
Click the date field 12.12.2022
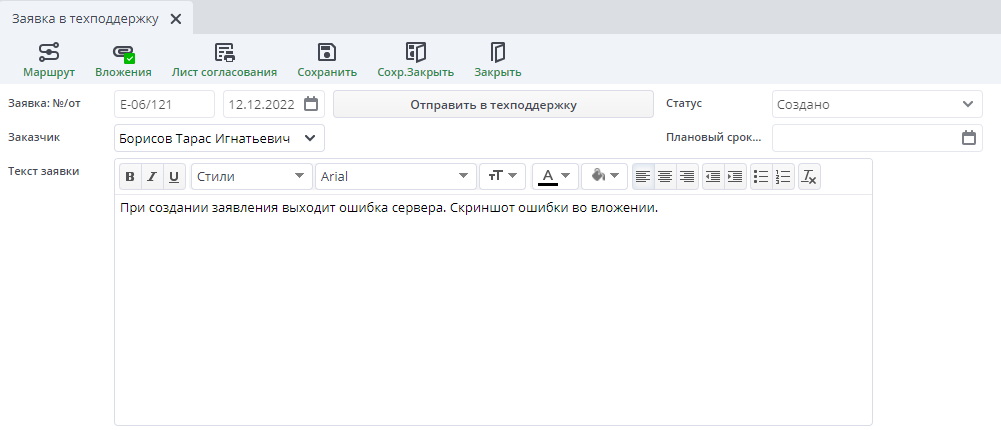click(274, 105)
